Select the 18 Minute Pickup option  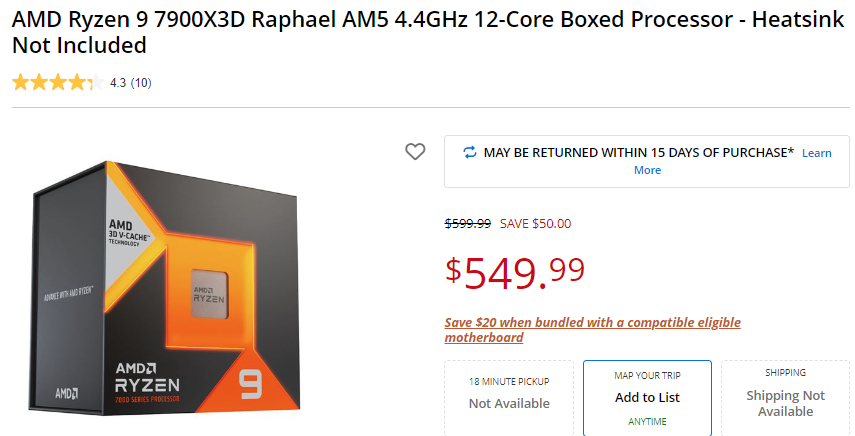[509, 395]
